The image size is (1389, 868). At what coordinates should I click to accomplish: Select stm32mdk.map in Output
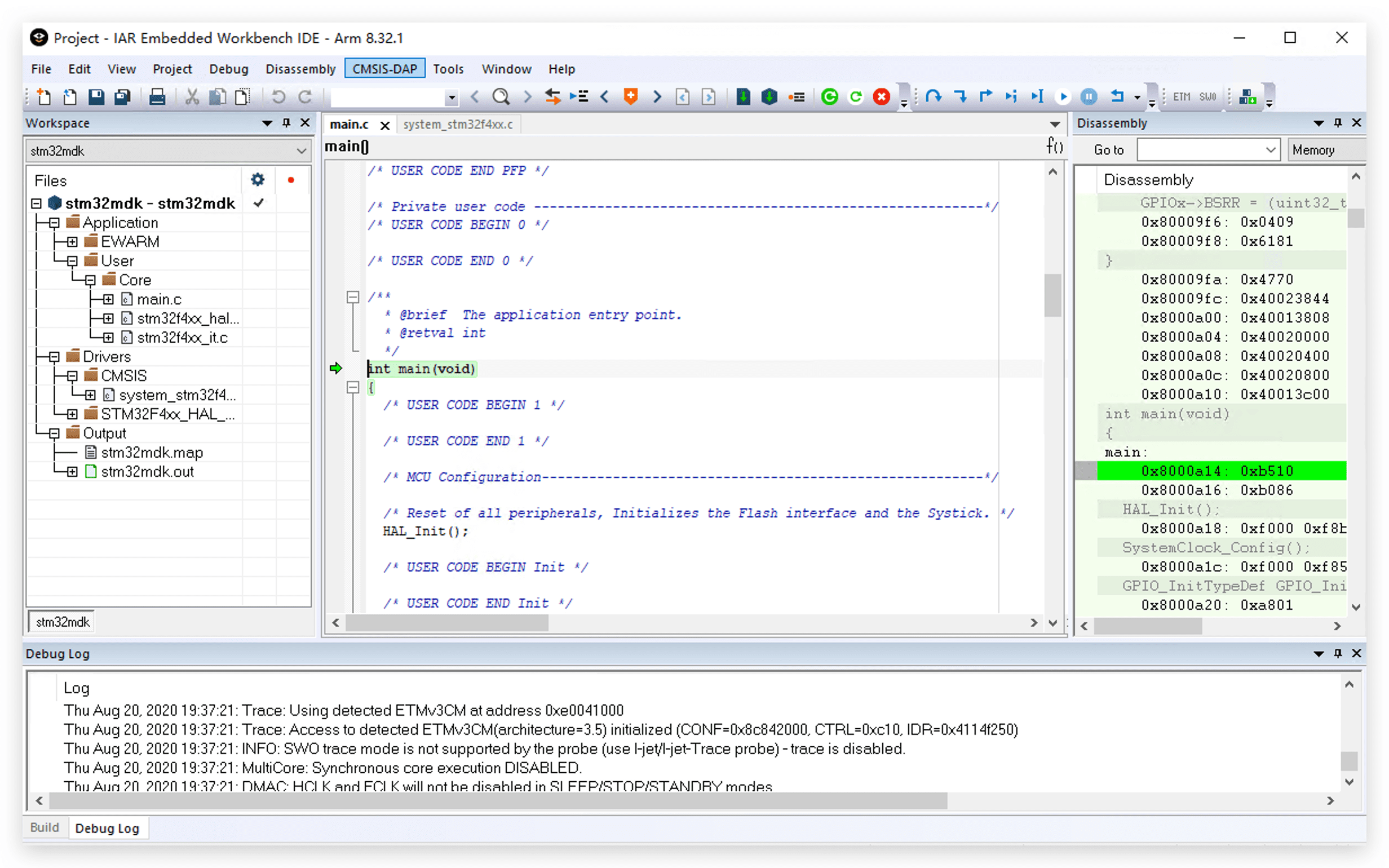152,453
